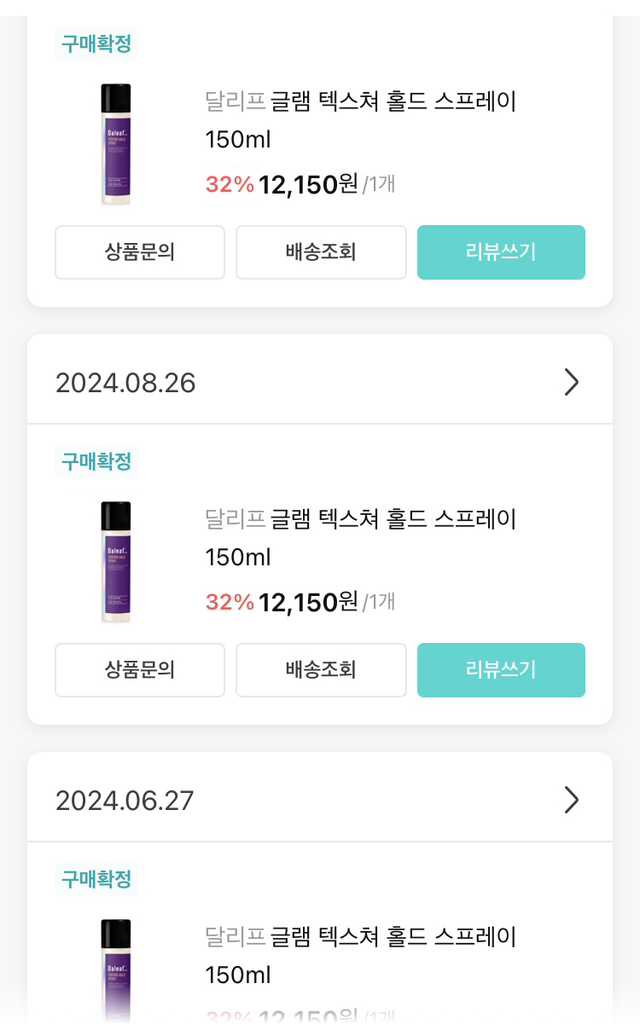640x1024 pixels.
Task: Tap 구매확정 on the 2024.06.27 order
Action: click(x=96, y=880)
